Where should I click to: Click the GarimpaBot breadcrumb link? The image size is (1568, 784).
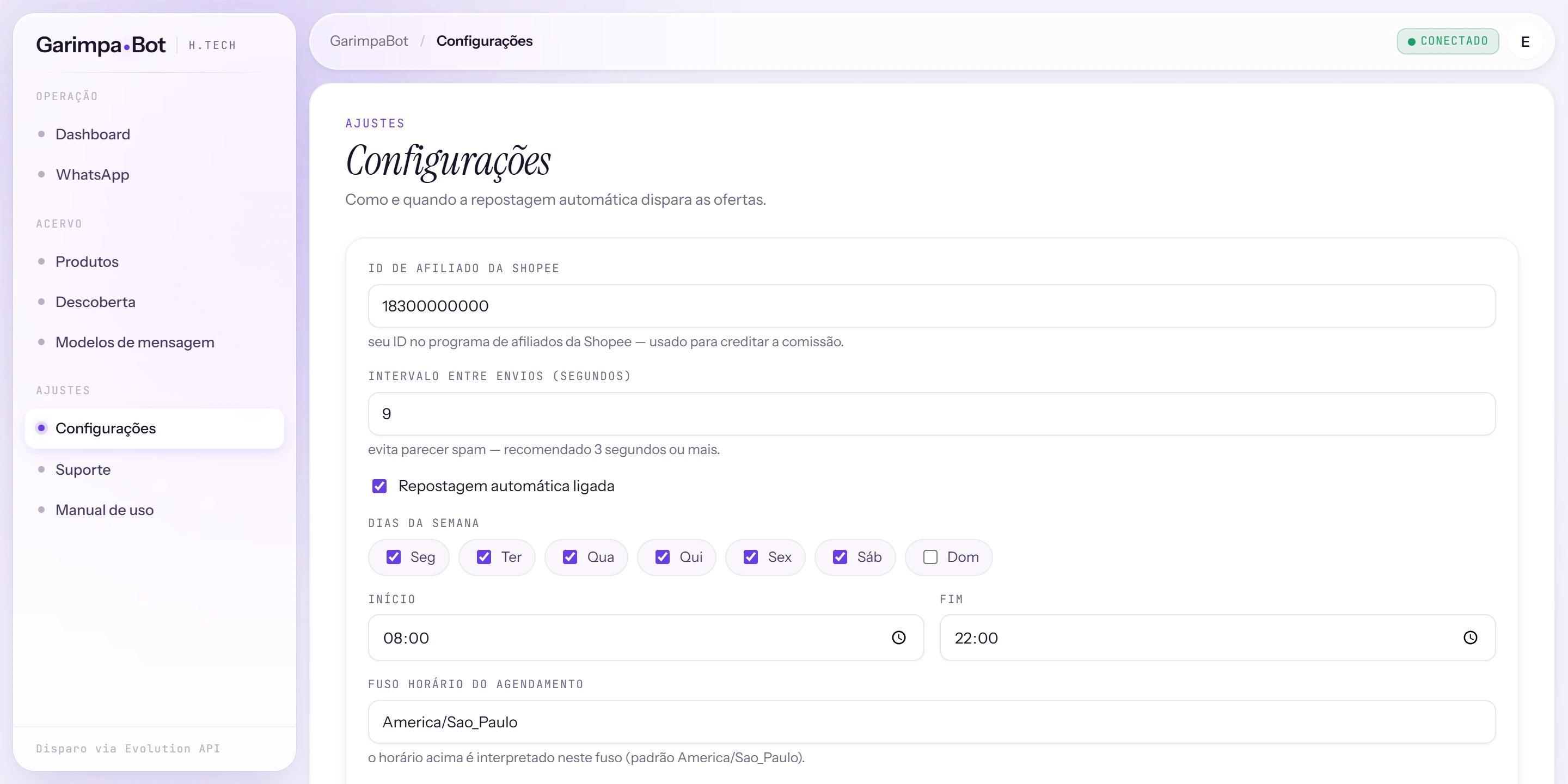(369, 41)
